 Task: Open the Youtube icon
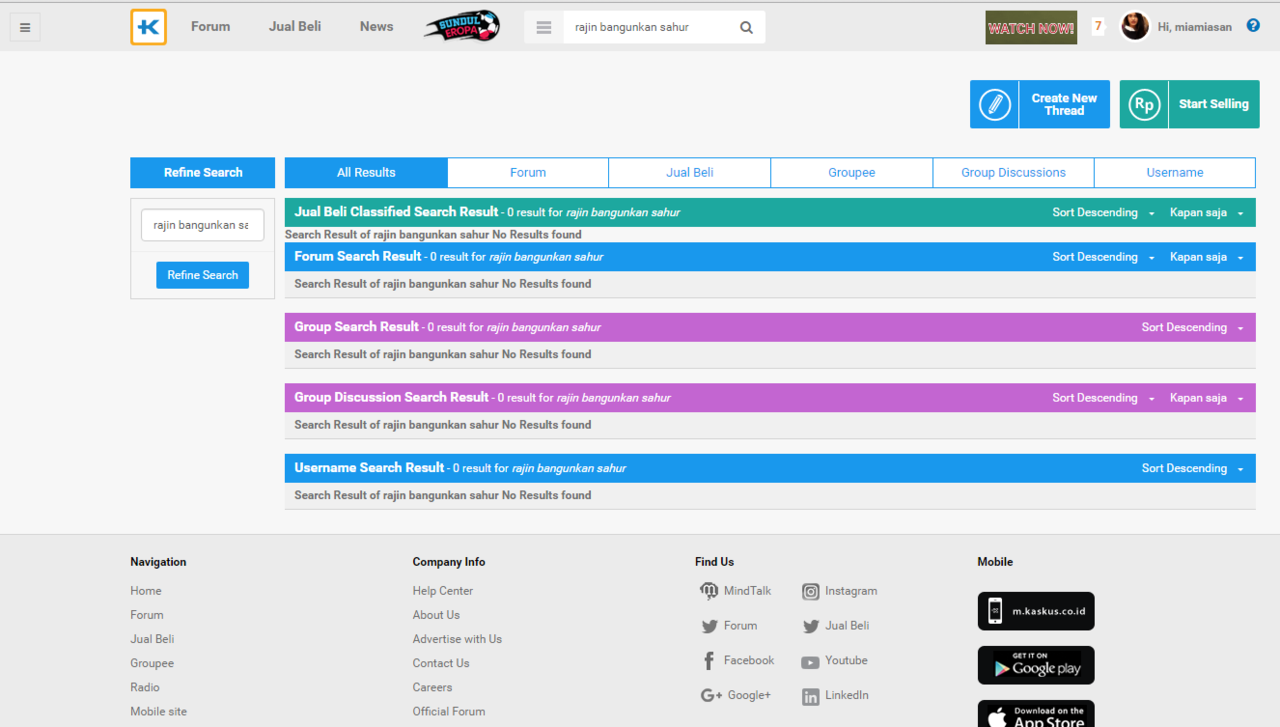coord(810,662)
